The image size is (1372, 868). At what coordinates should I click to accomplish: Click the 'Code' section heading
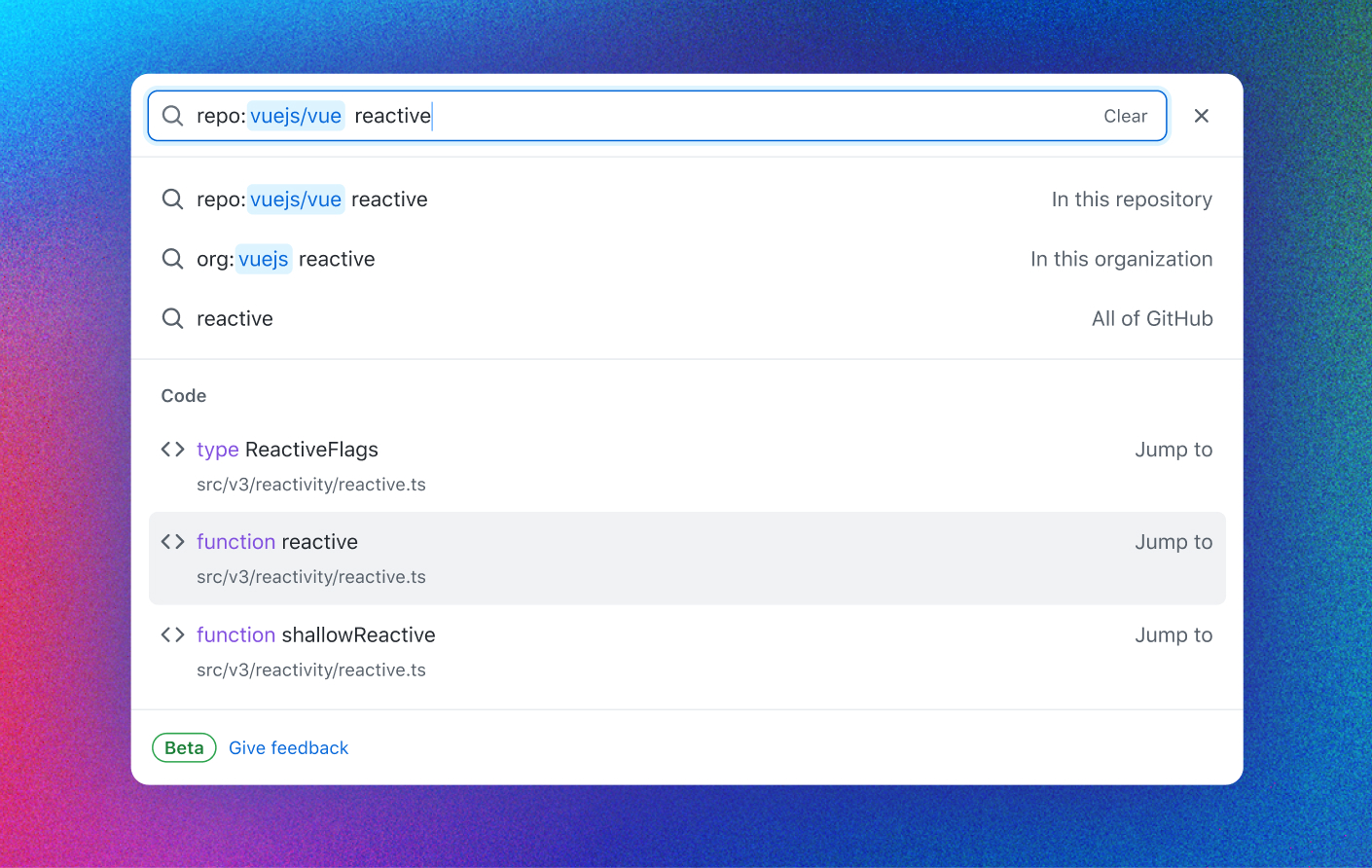pos(184,396)
